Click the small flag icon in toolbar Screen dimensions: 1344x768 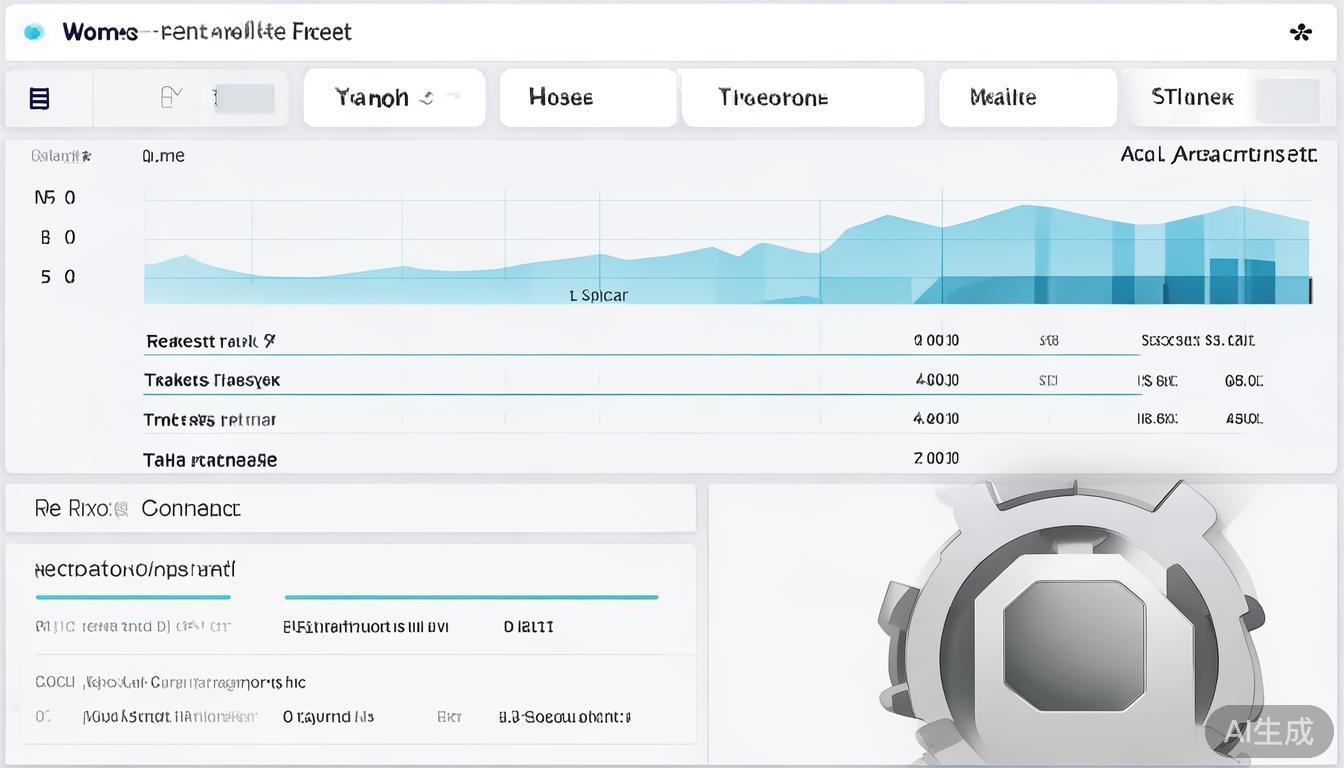pyautogui.click(x=170, y=97)
